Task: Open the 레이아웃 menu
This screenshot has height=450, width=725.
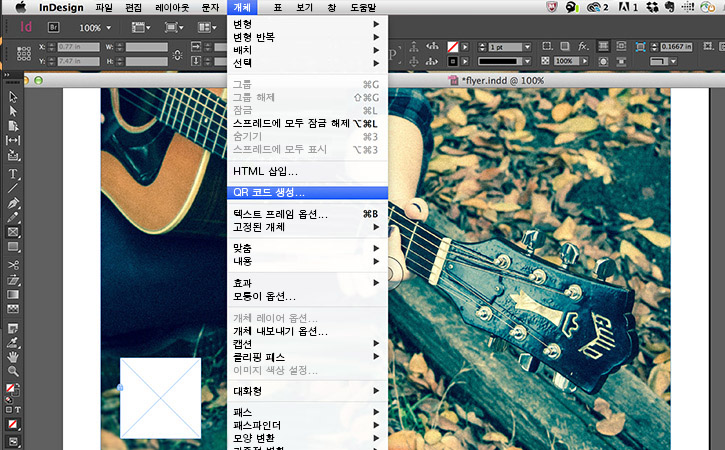Action: [172, 7]
